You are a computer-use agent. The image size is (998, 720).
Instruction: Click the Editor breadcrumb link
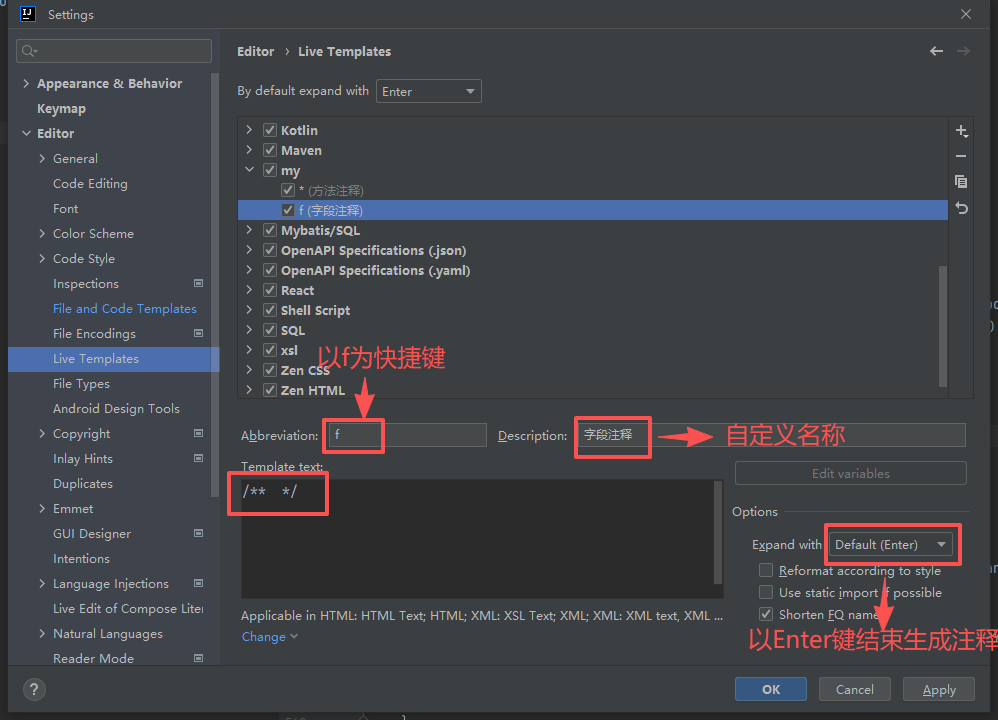(255, 51)
